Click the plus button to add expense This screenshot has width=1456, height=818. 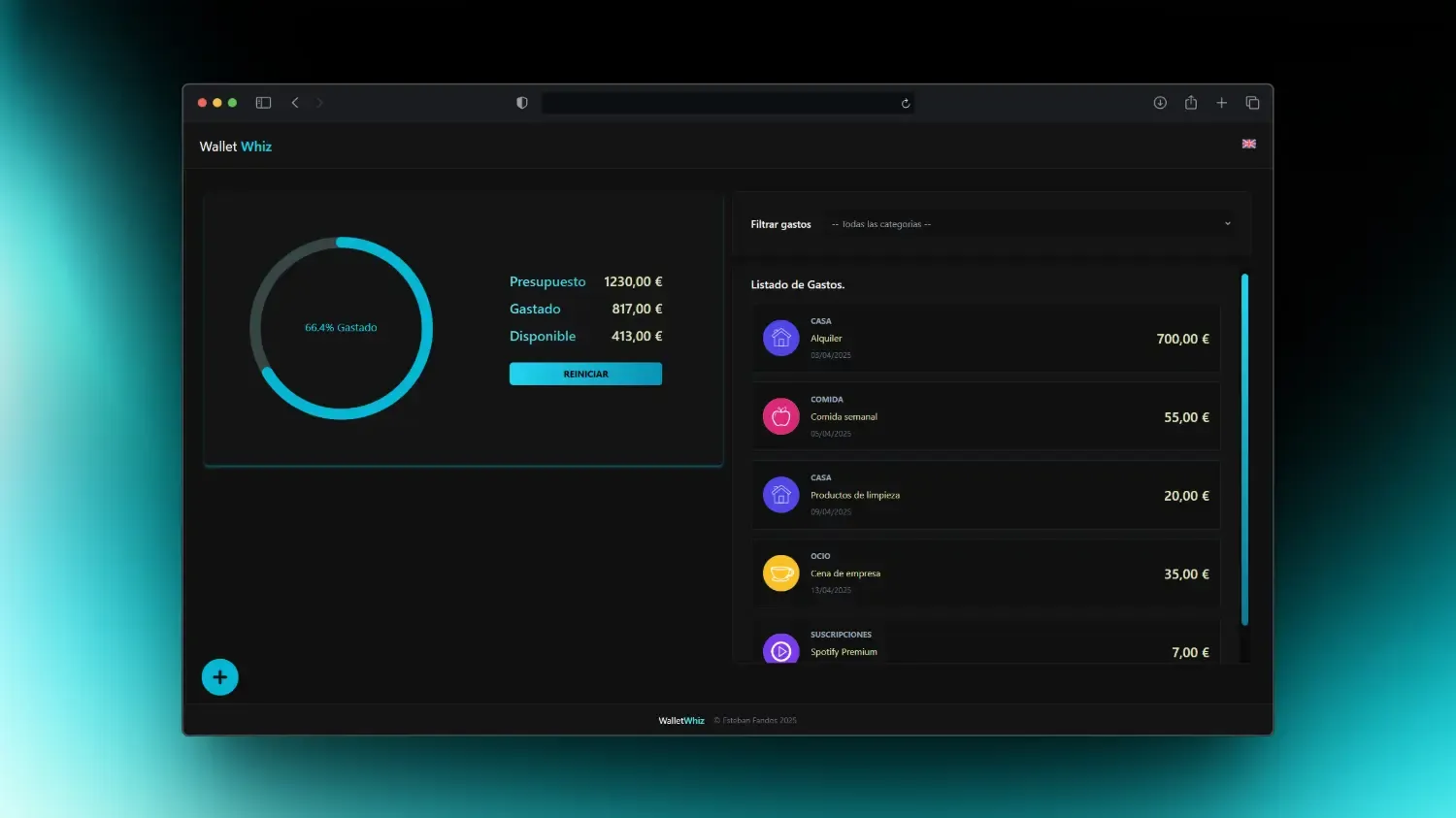click(219, 677)
